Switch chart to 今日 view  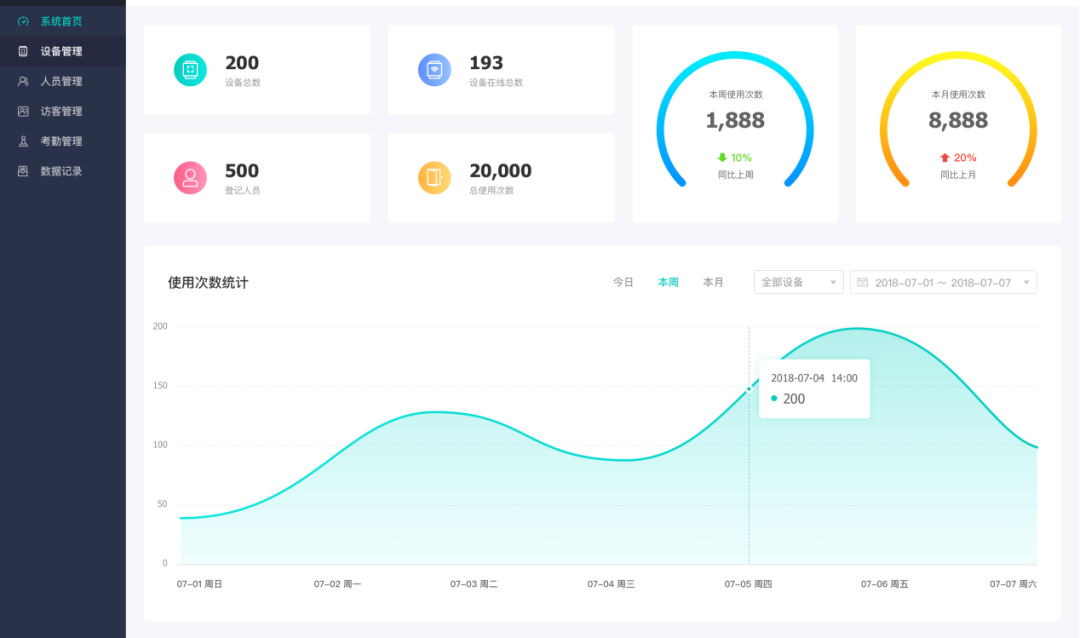click(x=623, y=282)
